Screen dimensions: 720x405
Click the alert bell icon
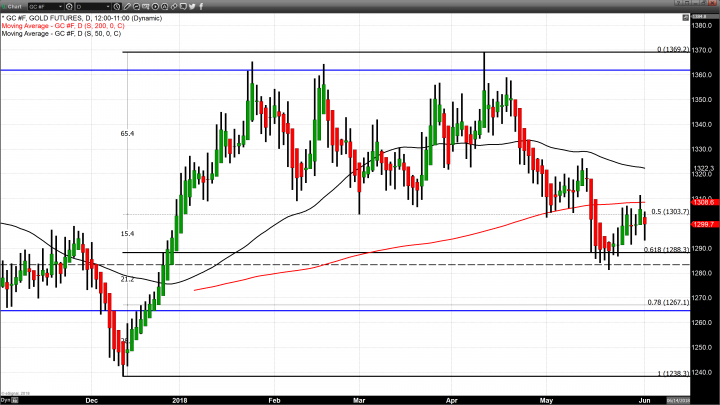click(x=164, y=6)
